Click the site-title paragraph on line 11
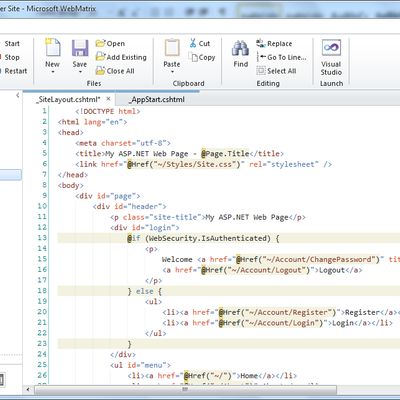The width and height of the screenshot is (400, 400). pos(208,217)
